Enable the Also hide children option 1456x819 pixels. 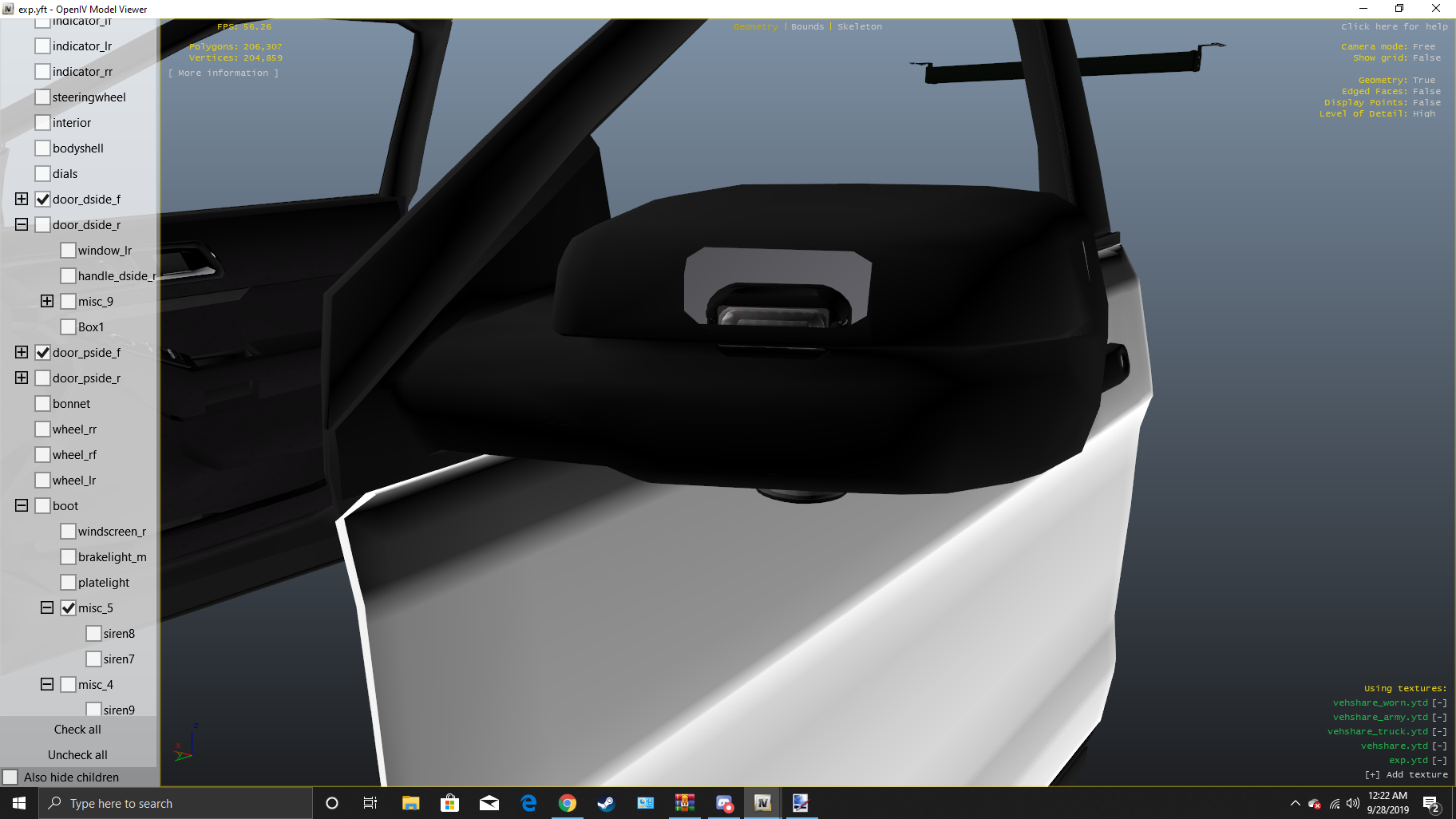tap(10, 777)
